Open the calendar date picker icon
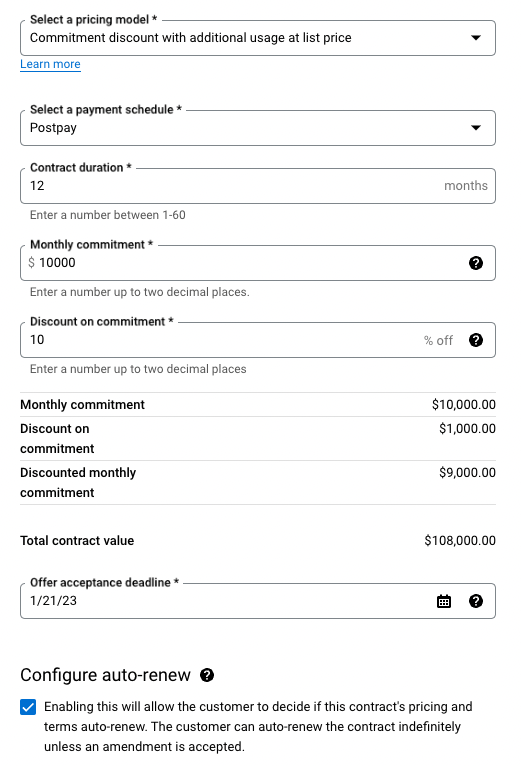The image size is (521, 766). pyautogui.click(x=444, y=601)
